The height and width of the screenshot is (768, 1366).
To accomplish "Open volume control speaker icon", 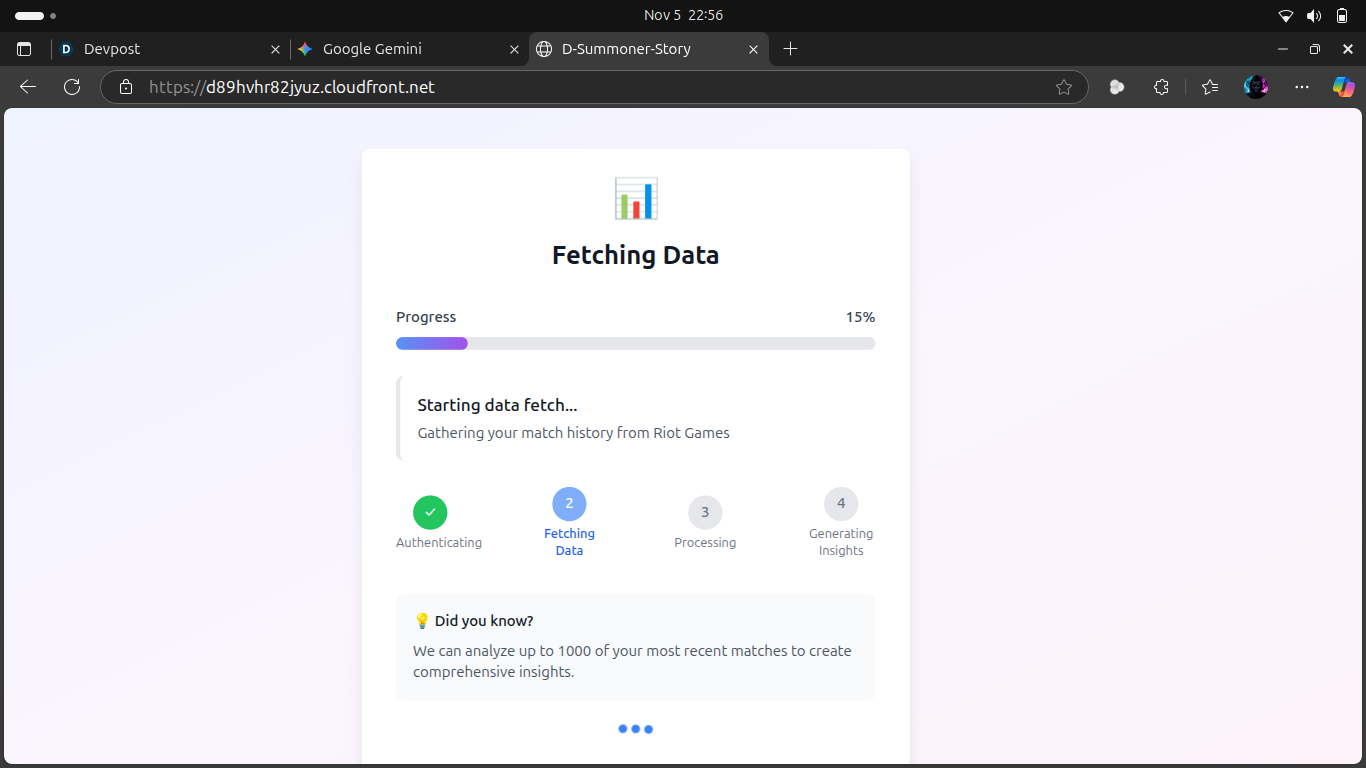I will click(1314, 16).
